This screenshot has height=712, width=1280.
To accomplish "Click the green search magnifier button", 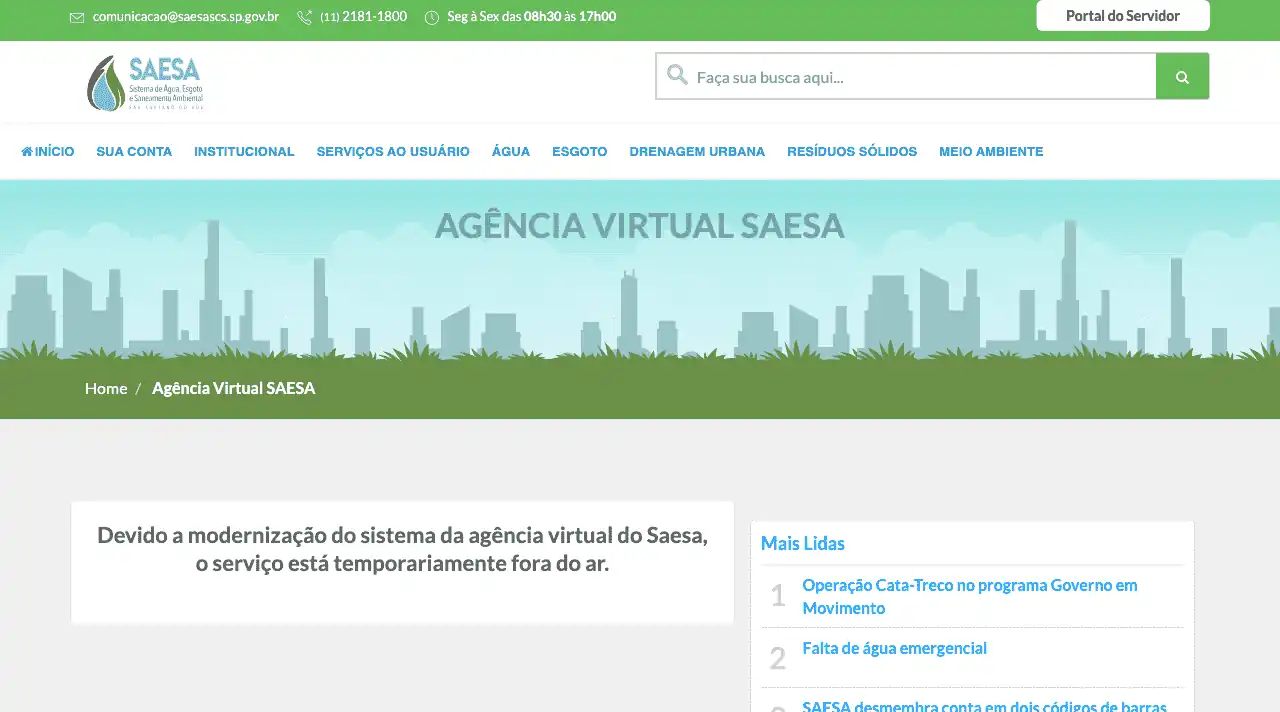I will click(x=1182, y=77).
